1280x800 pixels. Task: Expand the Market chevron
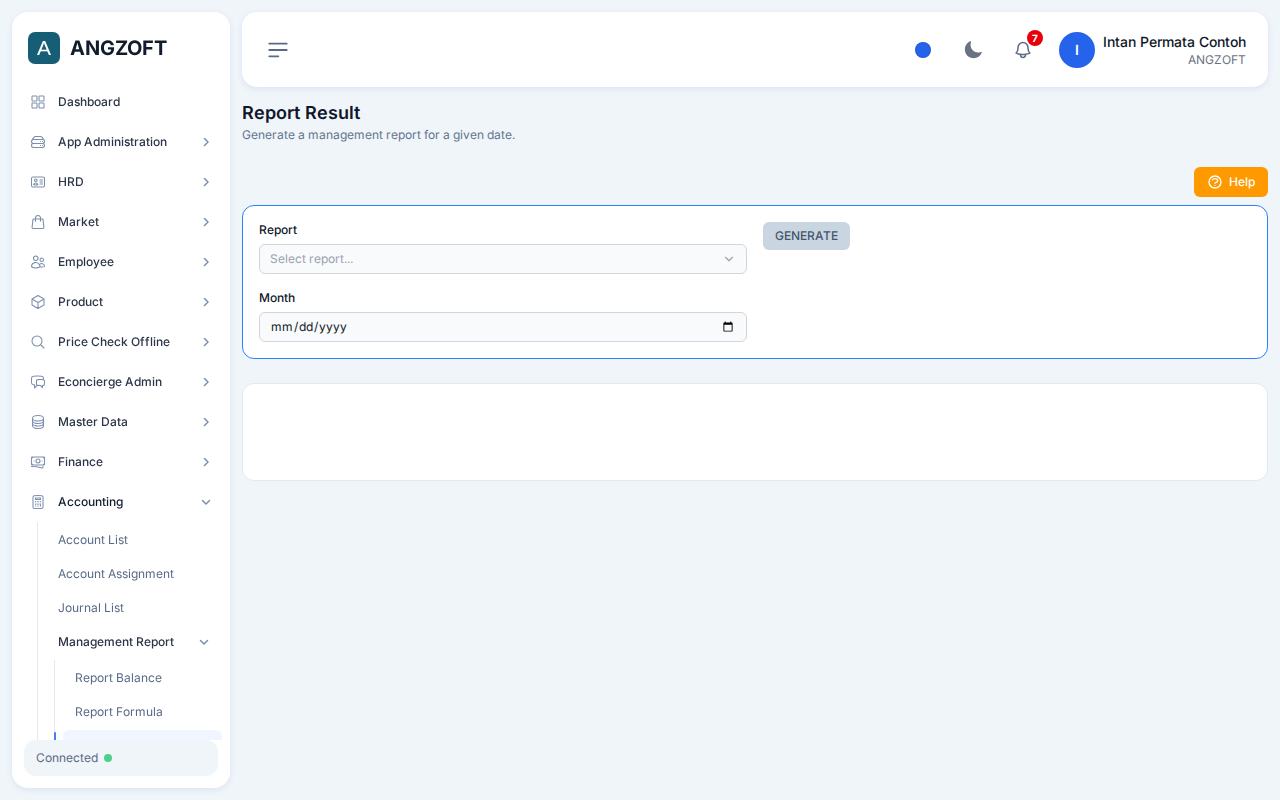pos(206,222)
